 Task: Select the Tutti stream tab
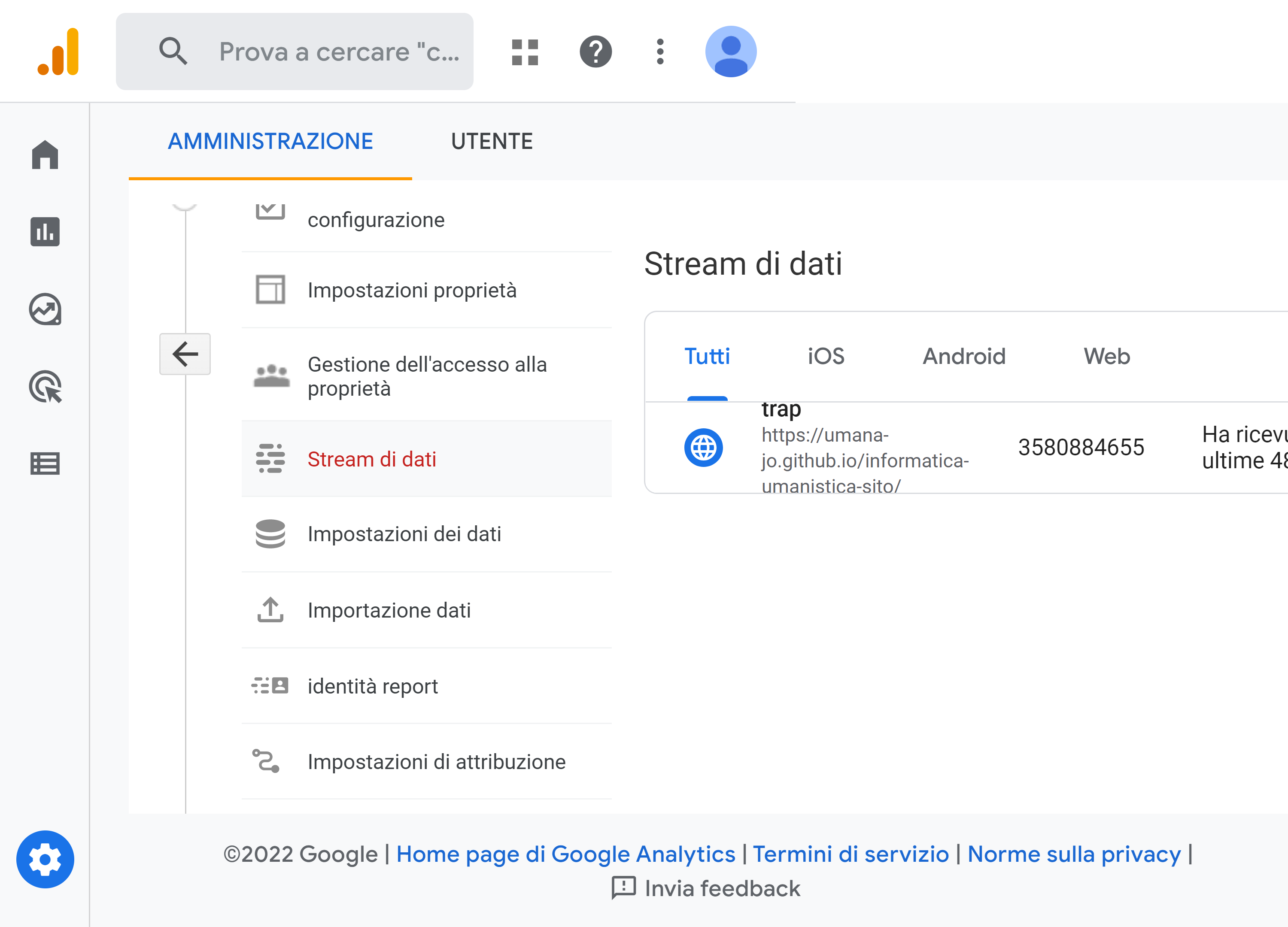pos(707,357)
